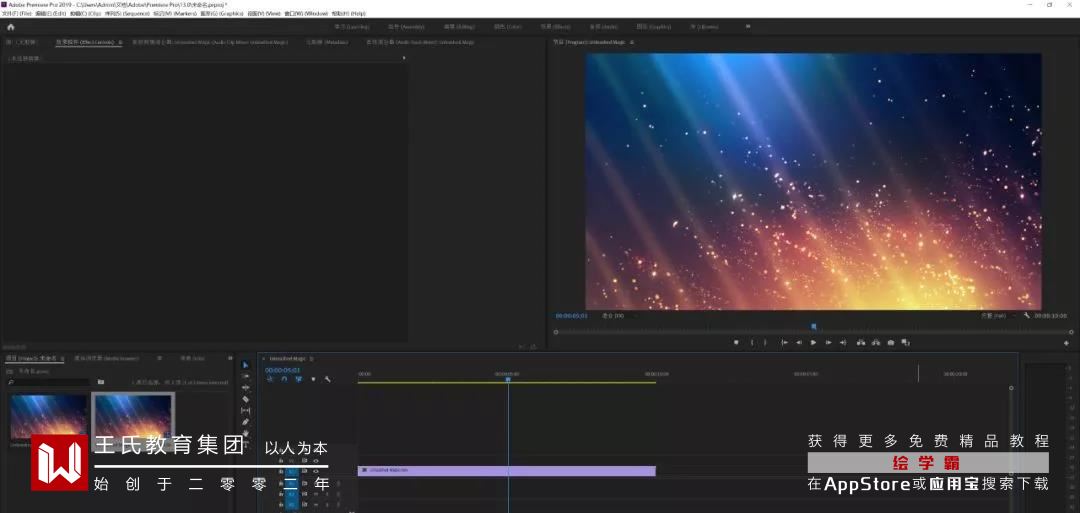Open the 编辑 (Edit) menu

51,14
